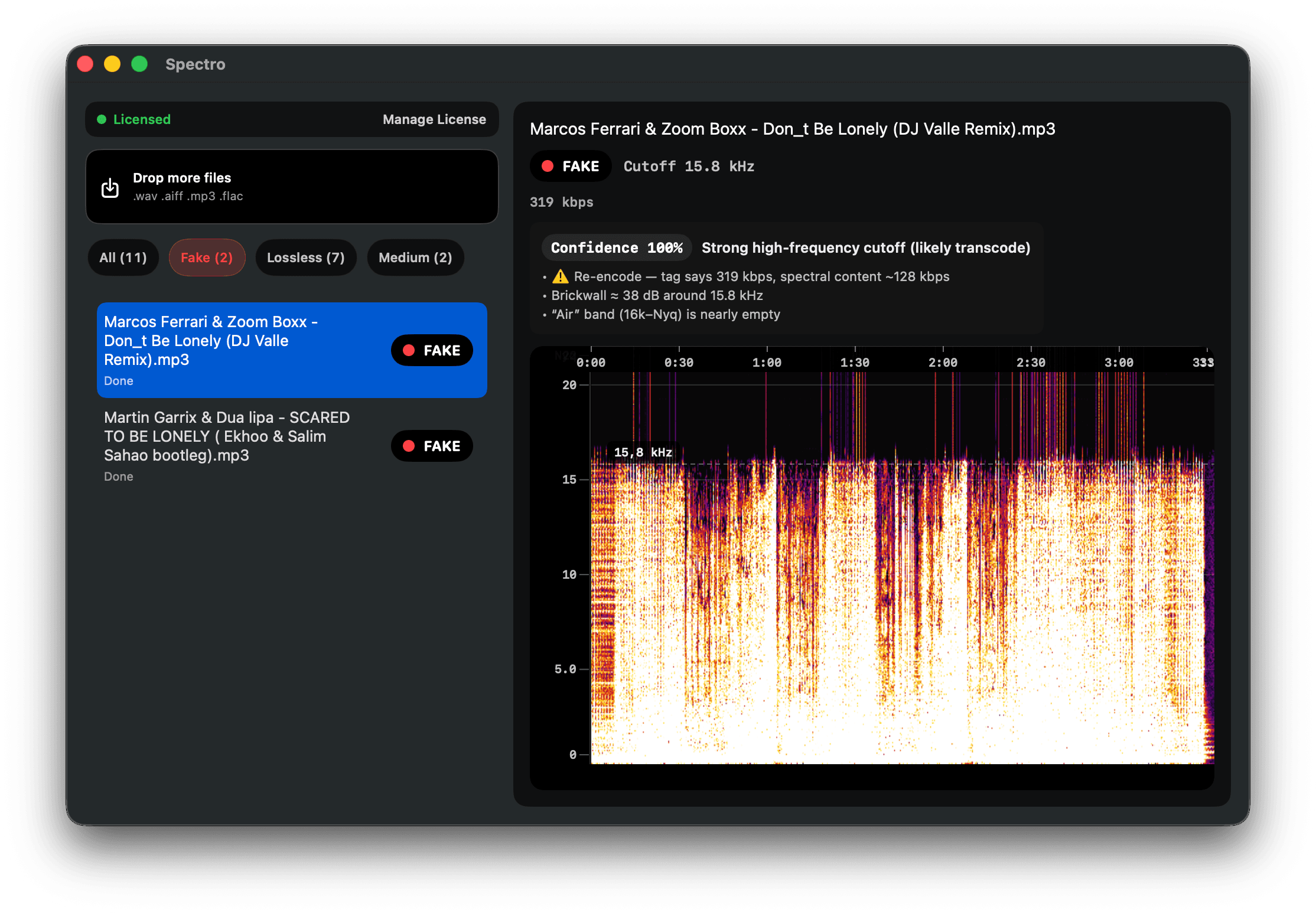This screenshot has height=913, width=1316.
Task: Switch to the Lossless (7) filter
Action: pyautogui.click(x=305, y=257)
